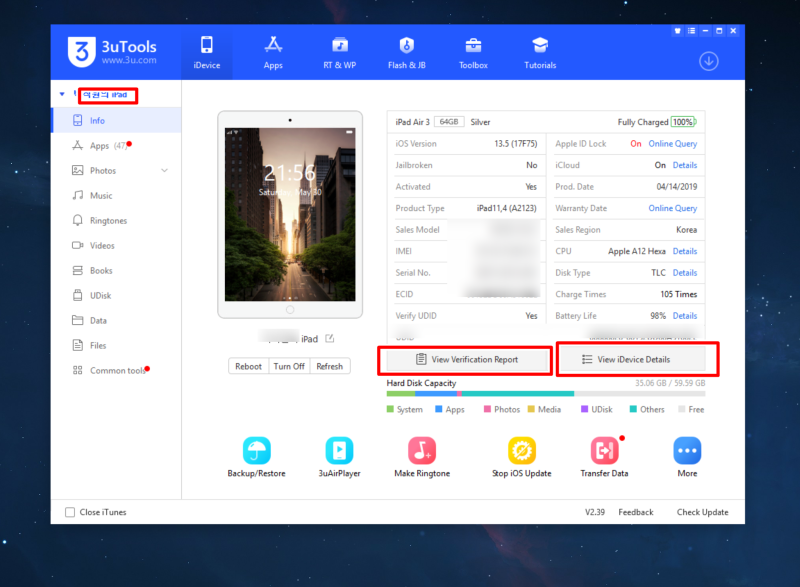Click the Check Update link
800x587 pixels.
tap(702, 512)
